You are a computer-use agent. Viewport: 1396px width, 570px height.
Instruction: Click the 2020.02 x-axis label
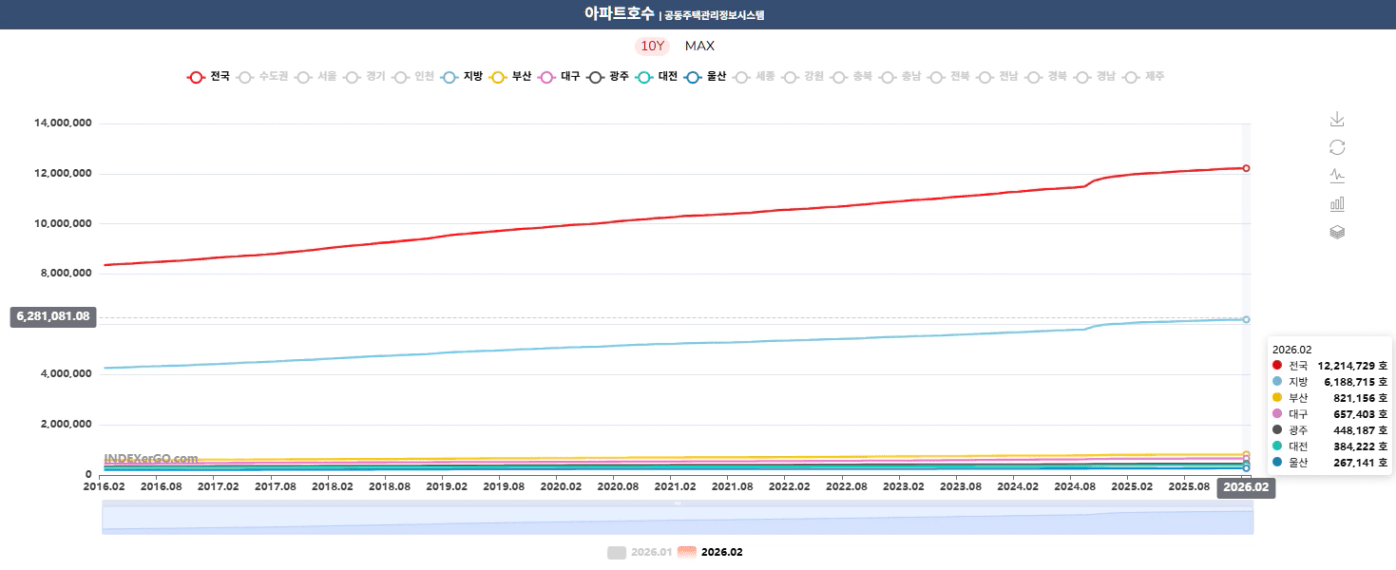(561, 486)
